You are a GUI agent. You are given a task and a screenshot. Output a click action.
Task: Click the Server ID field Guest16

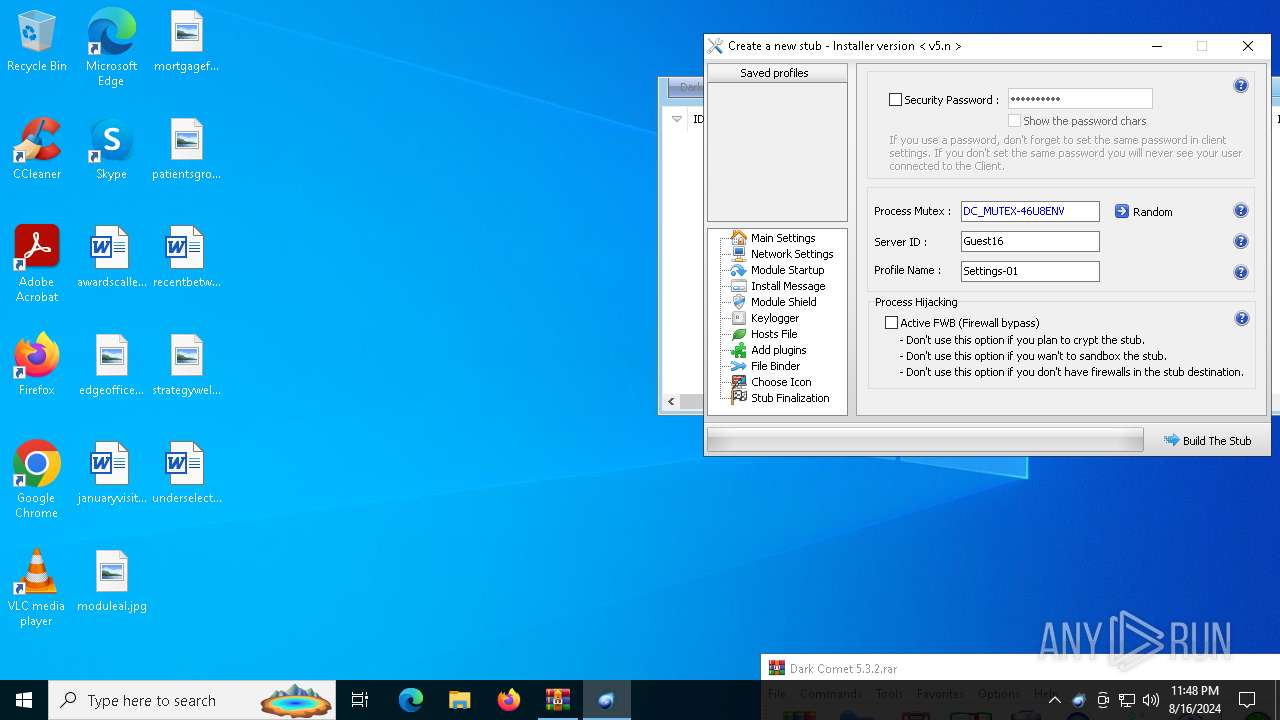[1030, 241]
